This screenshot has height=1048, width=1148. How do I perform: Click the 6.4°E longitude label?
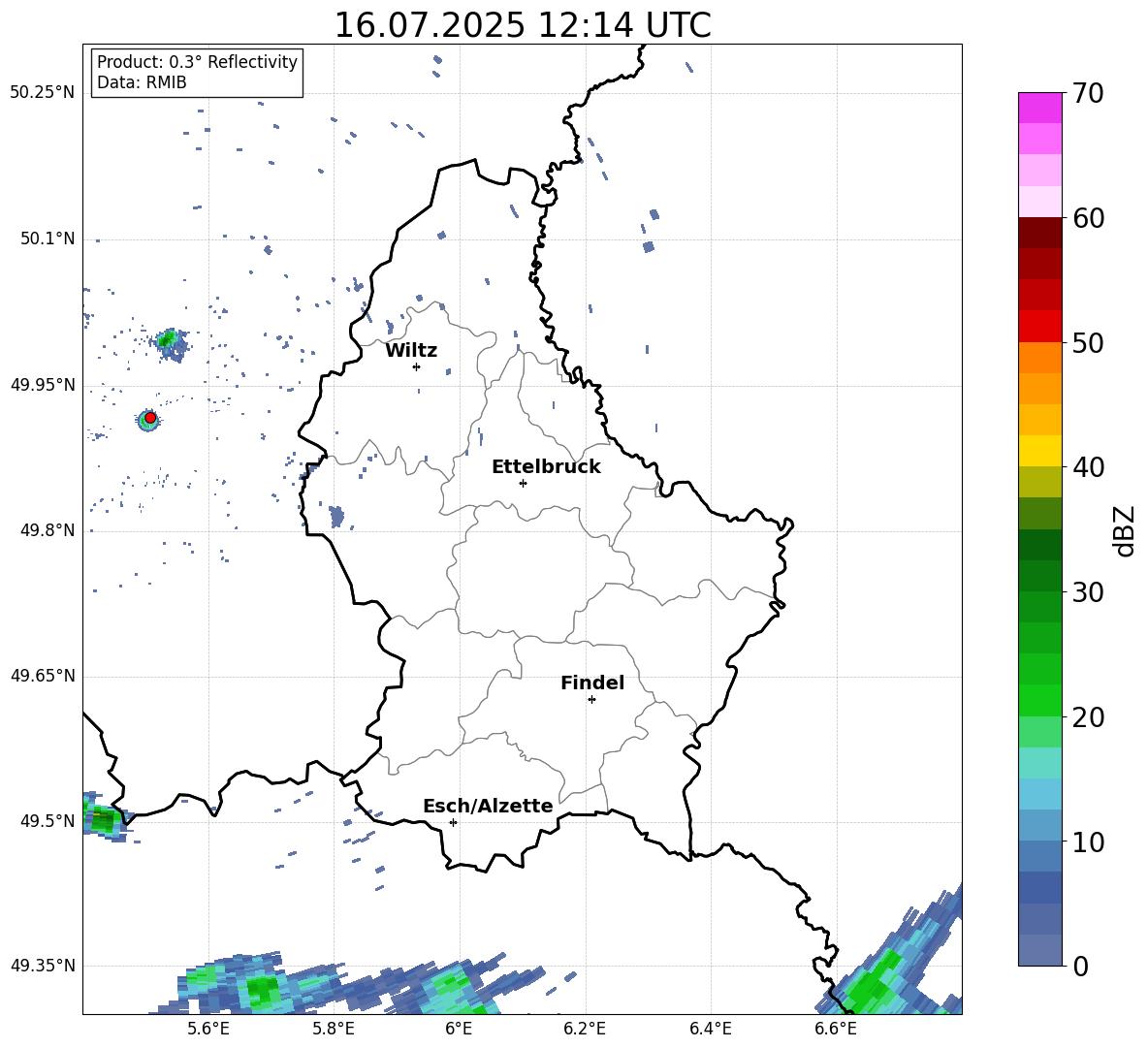pos(710,1030)
